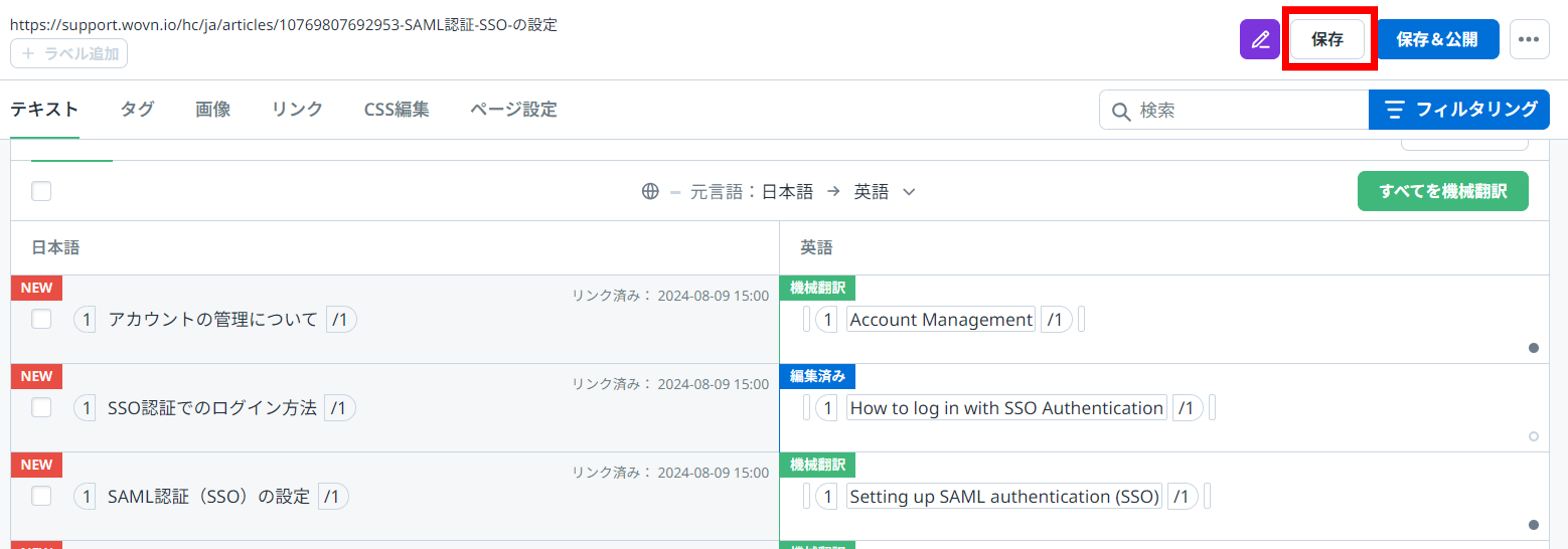Click the Account Management translation field
This screenshot has width=1568, height=549.
(x=940, y=320)
